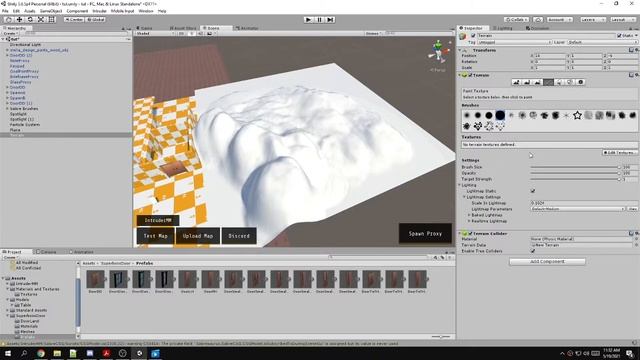The image size is (640, 360).
Task: Open the Layout dropdown
Action: click(x=622, y=20)
